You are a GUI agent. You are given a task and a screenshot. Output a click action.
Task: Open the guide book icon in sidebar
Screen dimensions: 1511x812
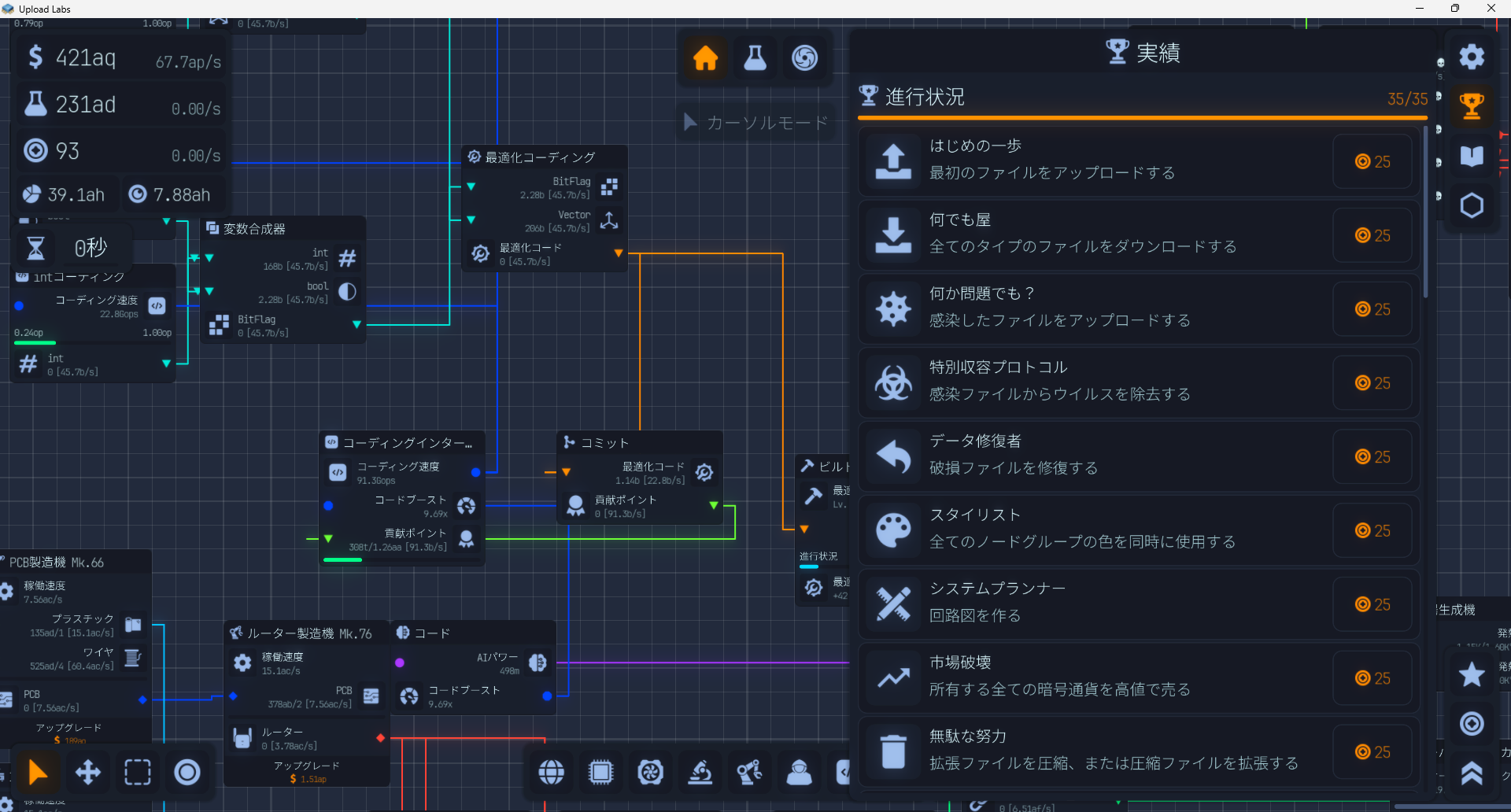click(1471, 157)
